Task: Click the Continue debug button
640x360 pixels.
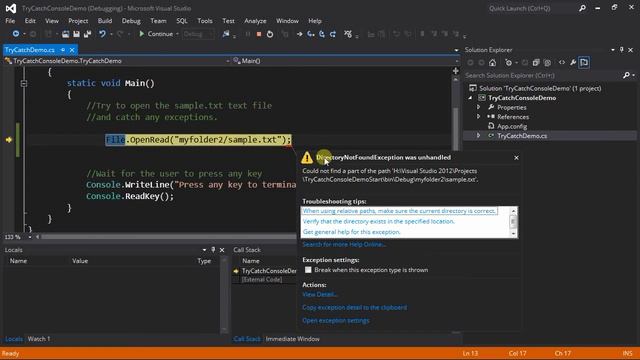Action: (156, 34)
